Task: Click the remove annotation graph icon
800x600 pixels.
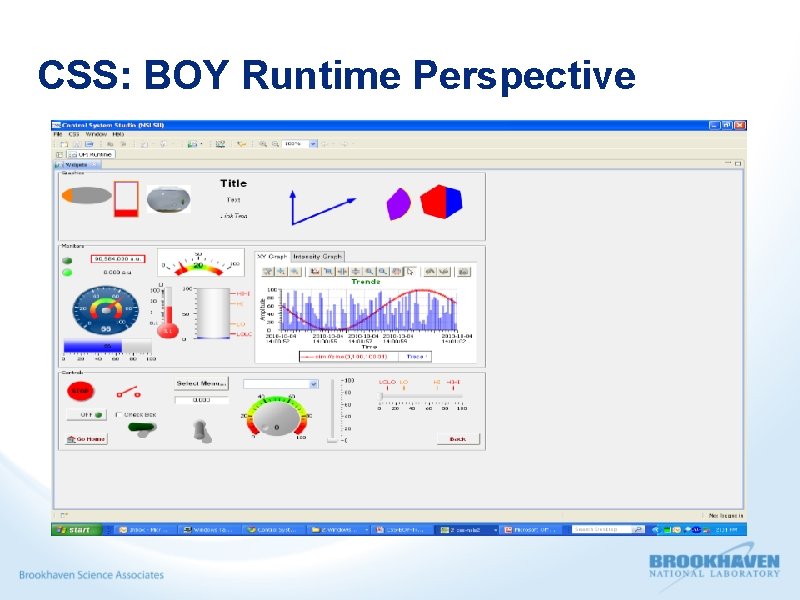Action: (294, 271)
